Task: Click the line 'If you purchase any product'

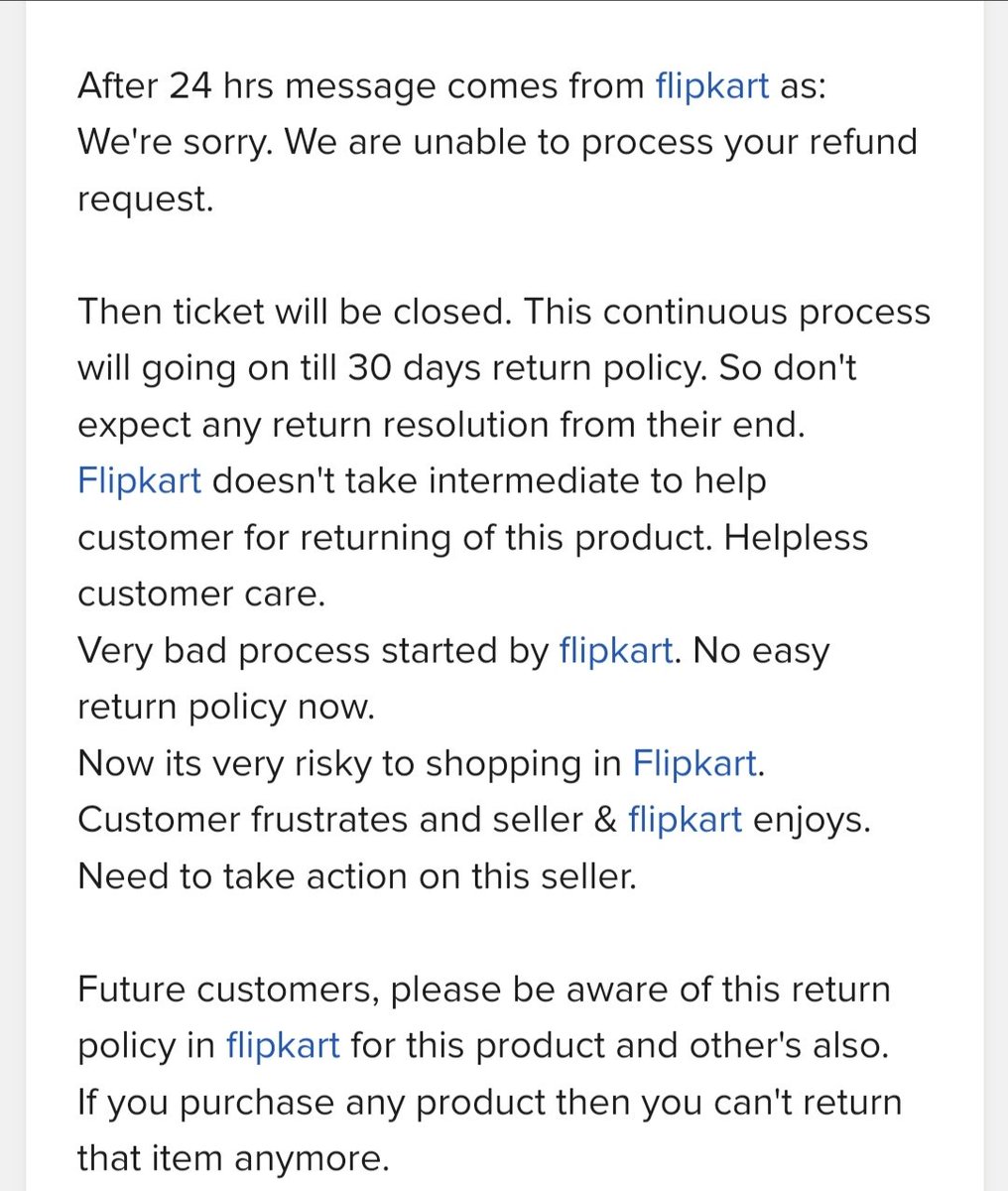Action: 489,1103
